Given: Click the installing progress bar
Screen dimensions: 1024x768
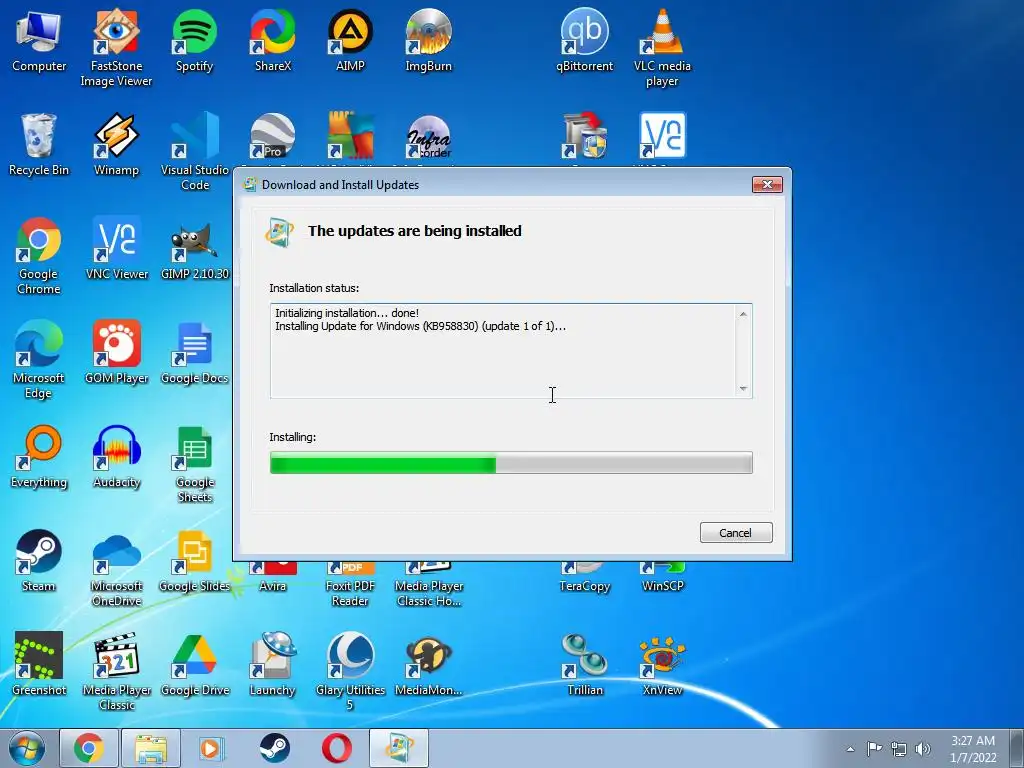Looking at the screenshot, I should (511, 463).
